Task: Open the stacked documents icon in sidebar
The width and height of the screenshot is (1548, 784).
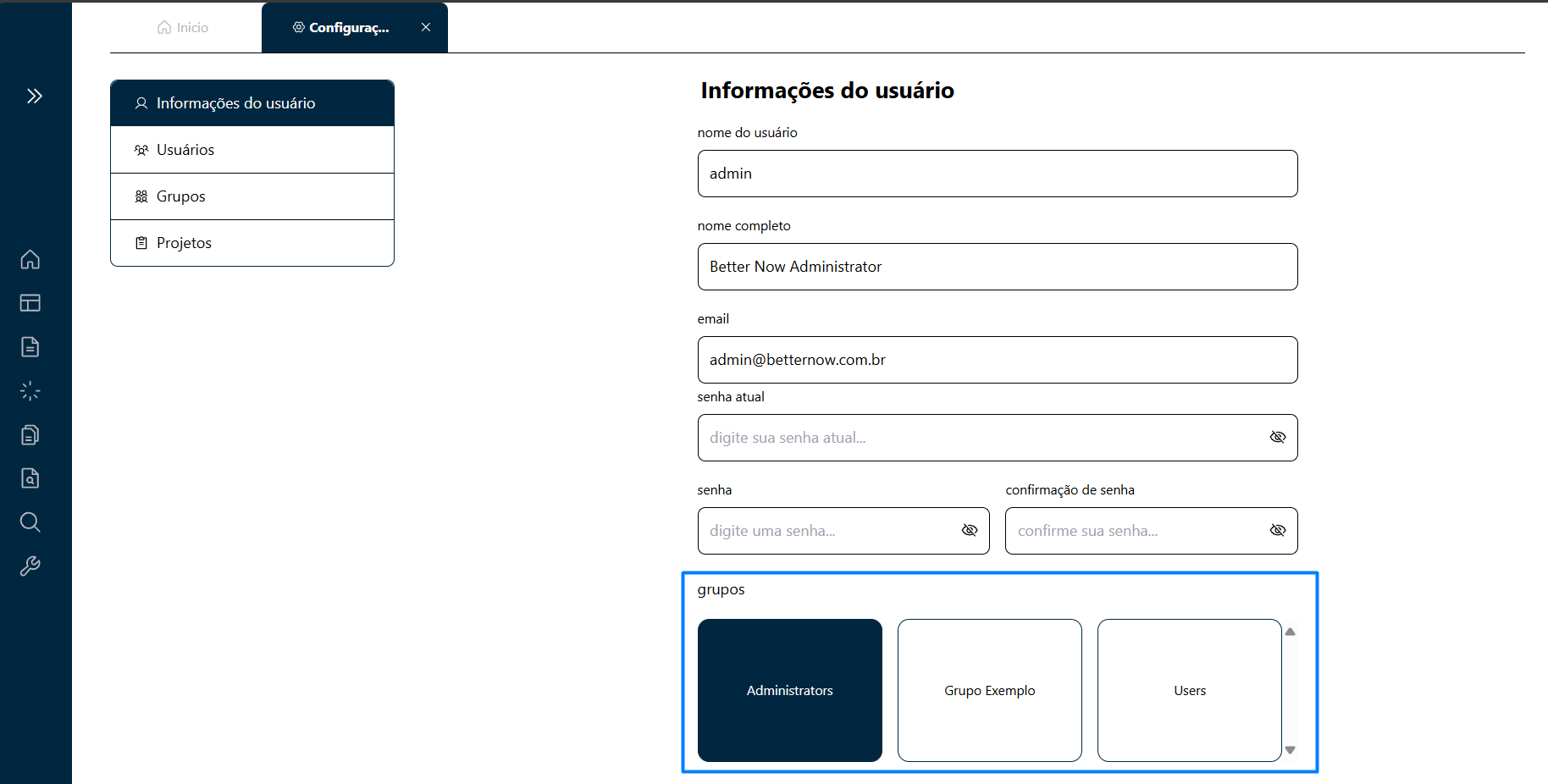Action: click(x=30, y=435)
